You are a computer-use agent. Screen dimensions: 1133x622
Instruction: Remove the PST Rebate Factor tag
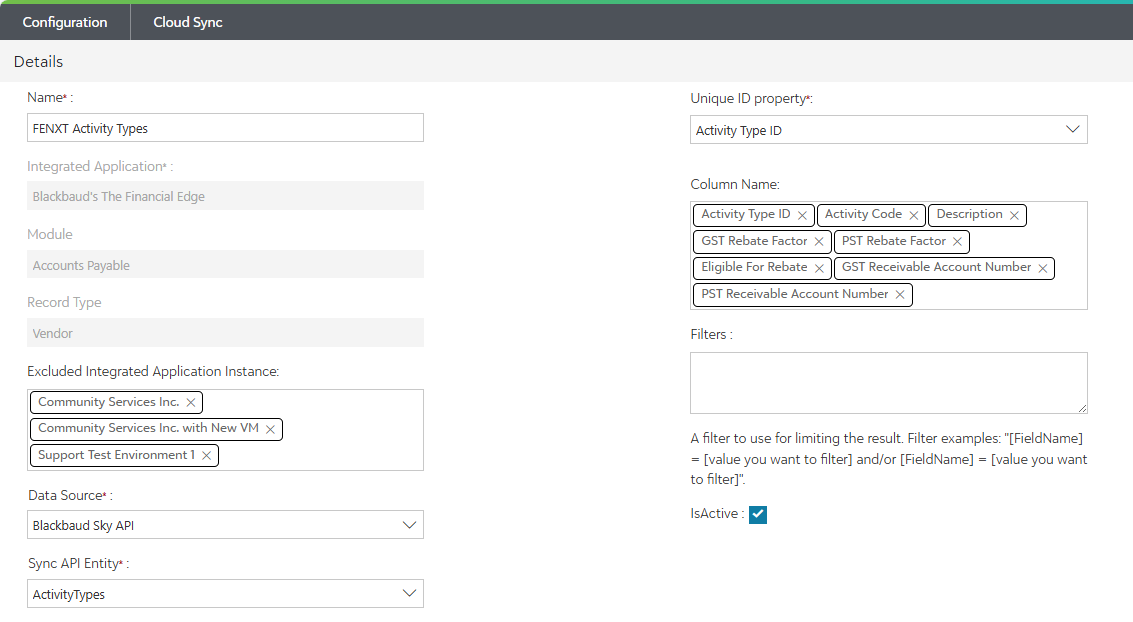[957, 241]
